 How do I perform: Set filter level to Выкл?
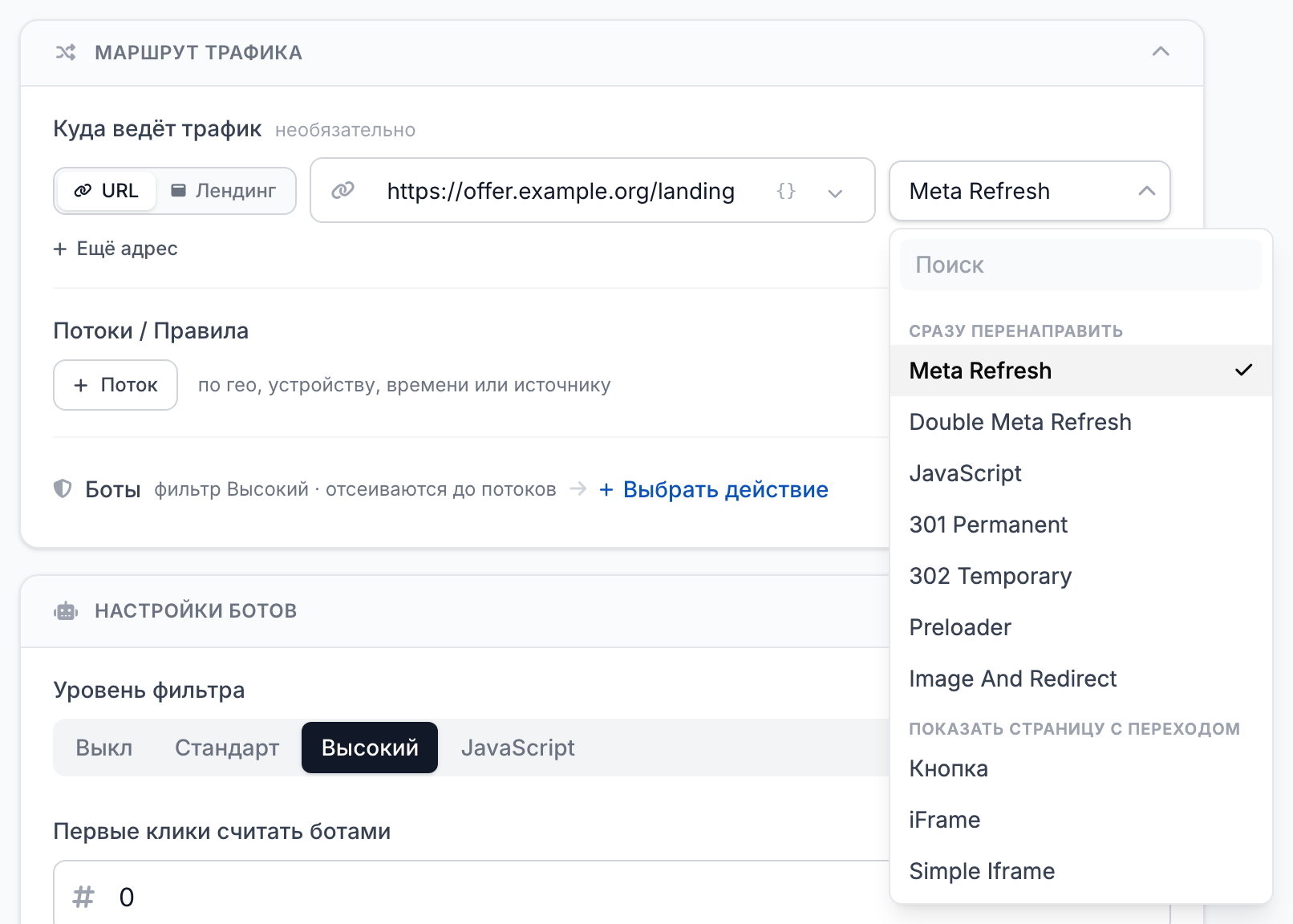pyautogui.click(x=104, y=748)
